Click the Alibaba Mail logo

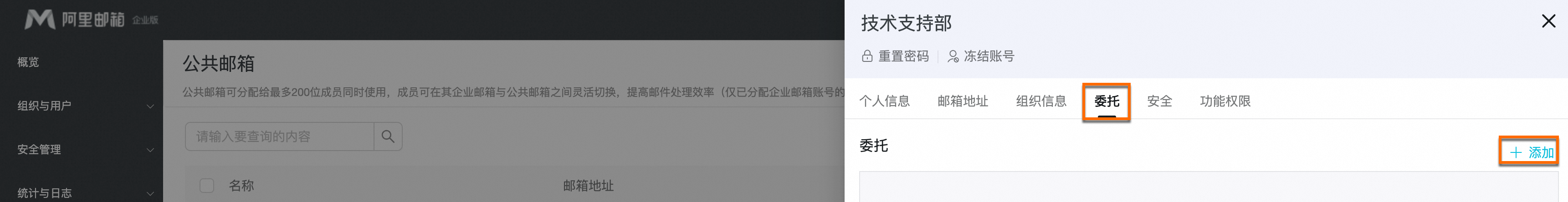point(91,20)
